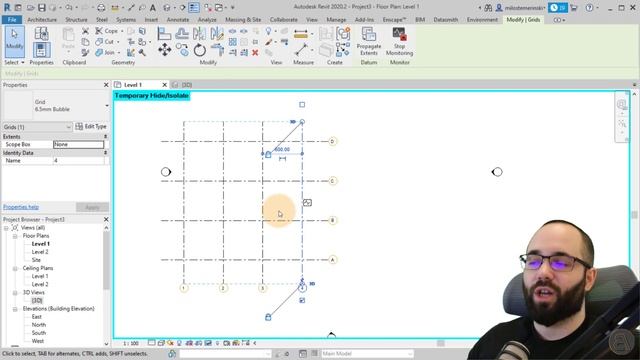Click the Text A icon in quick access toolbar
The width and height of the screenshot is (640, 360).
[153, 7]
